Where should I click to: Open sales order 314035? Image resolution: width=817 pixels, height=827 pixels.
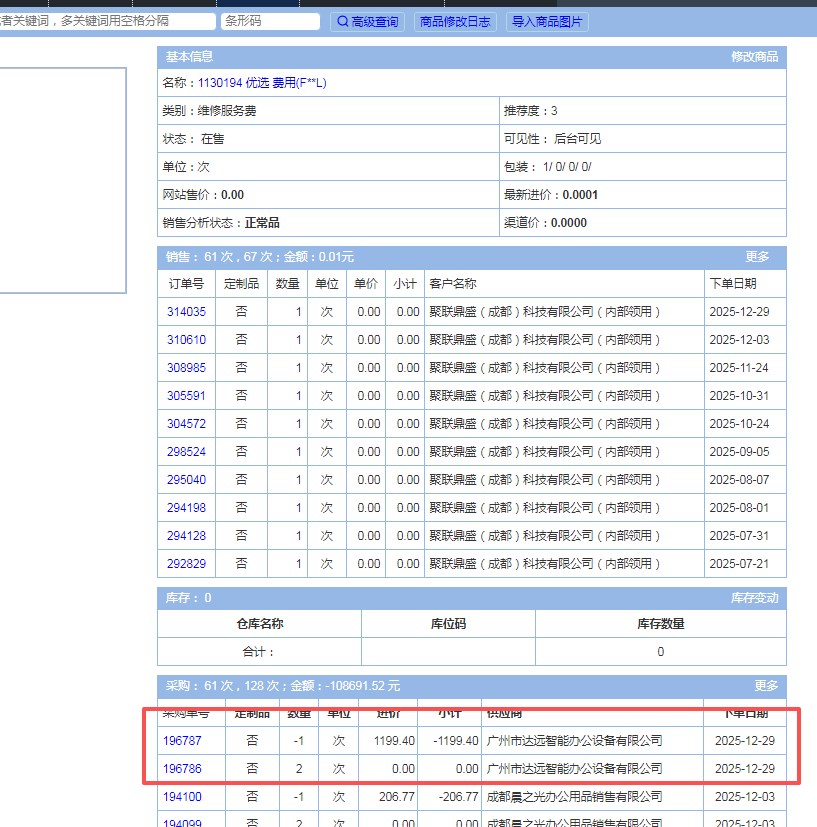pyautogui.click(x=186, y=312)
